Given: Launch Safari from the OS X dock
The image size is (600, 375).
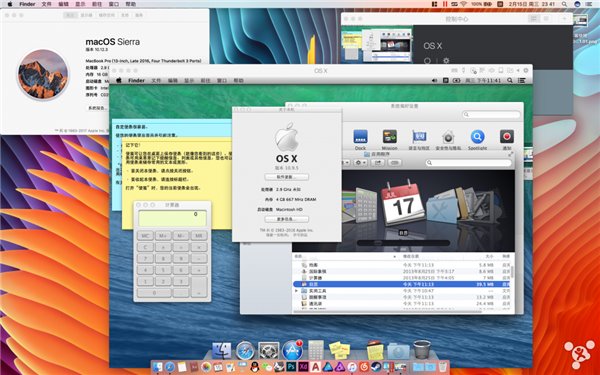Looking at the screenshot, I should [245, 350].
